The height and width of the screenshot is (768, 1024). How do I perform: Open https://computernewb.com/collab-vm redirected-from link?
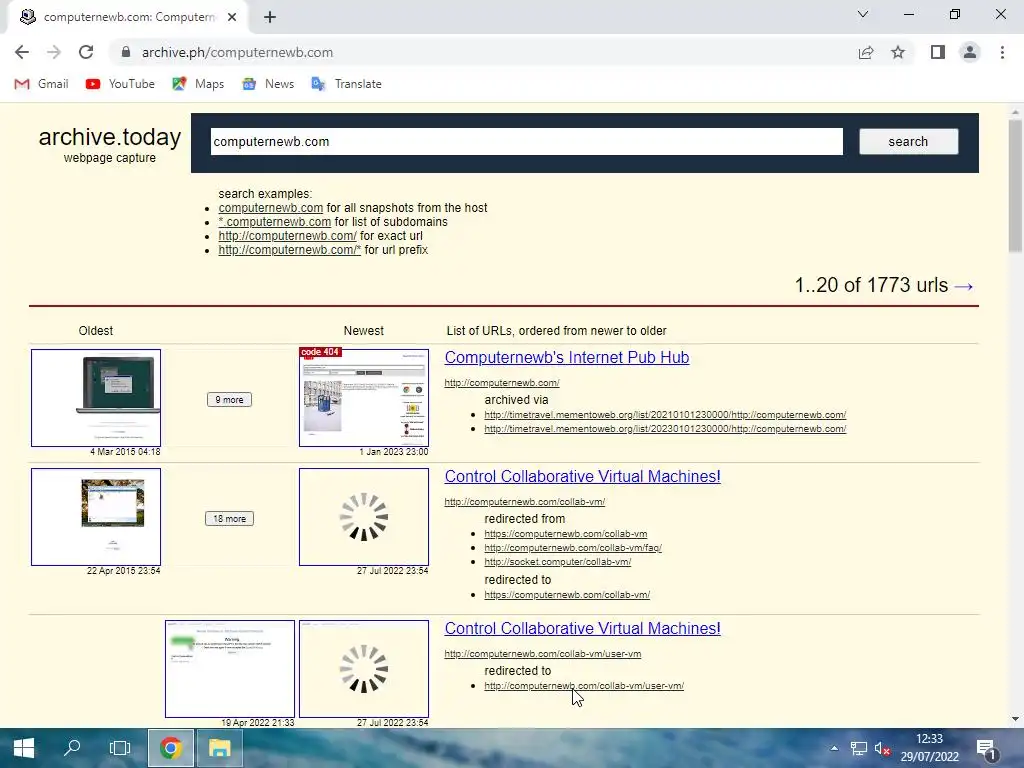point(566,534)
